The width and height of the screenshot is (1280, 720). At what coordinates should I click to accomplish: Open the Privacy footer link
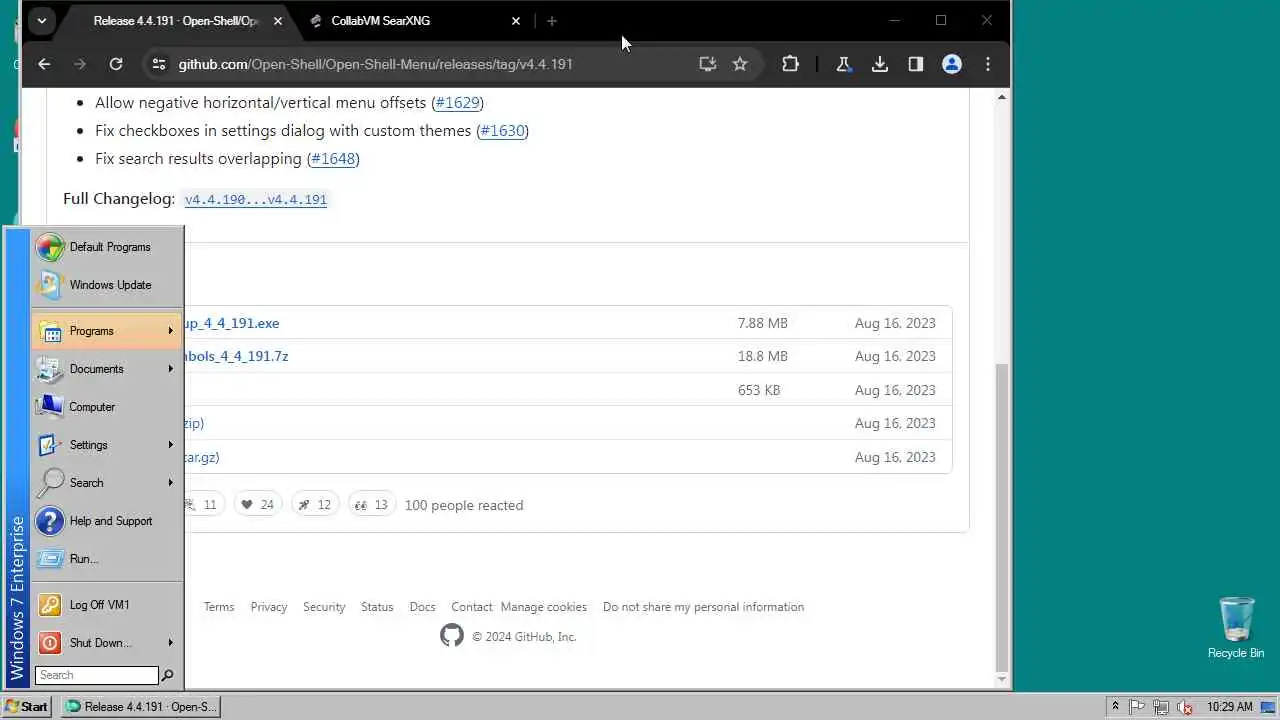pyautogui.click(x=269, y=607)
